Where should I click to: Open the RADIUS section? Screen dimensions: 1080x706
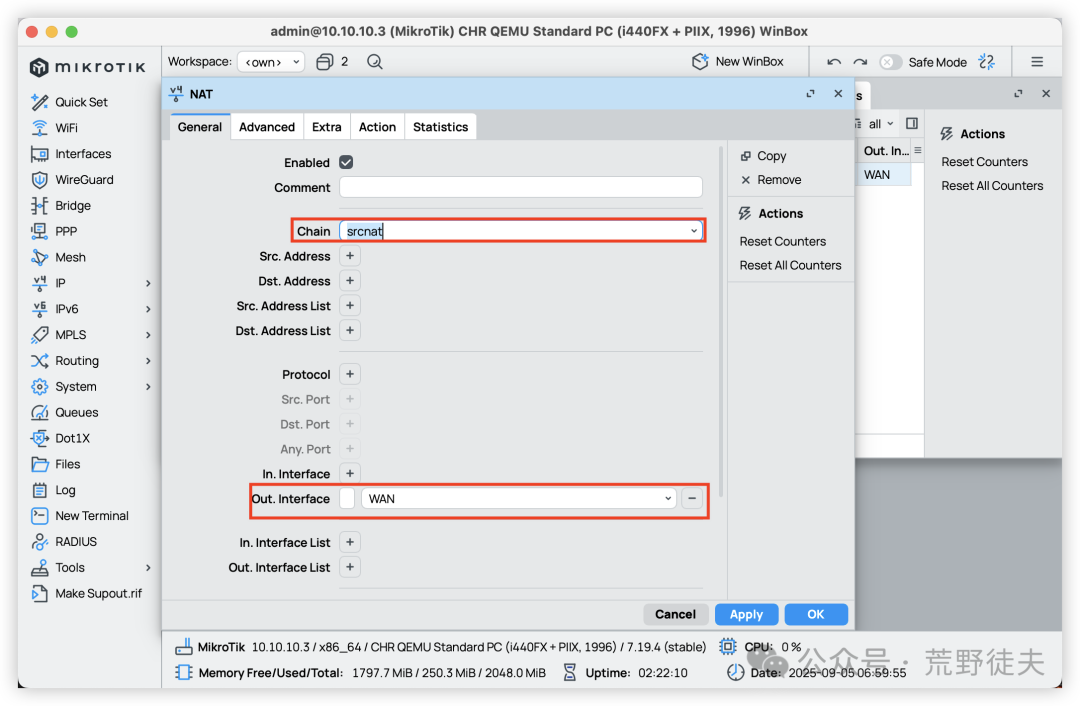point(64,541)
